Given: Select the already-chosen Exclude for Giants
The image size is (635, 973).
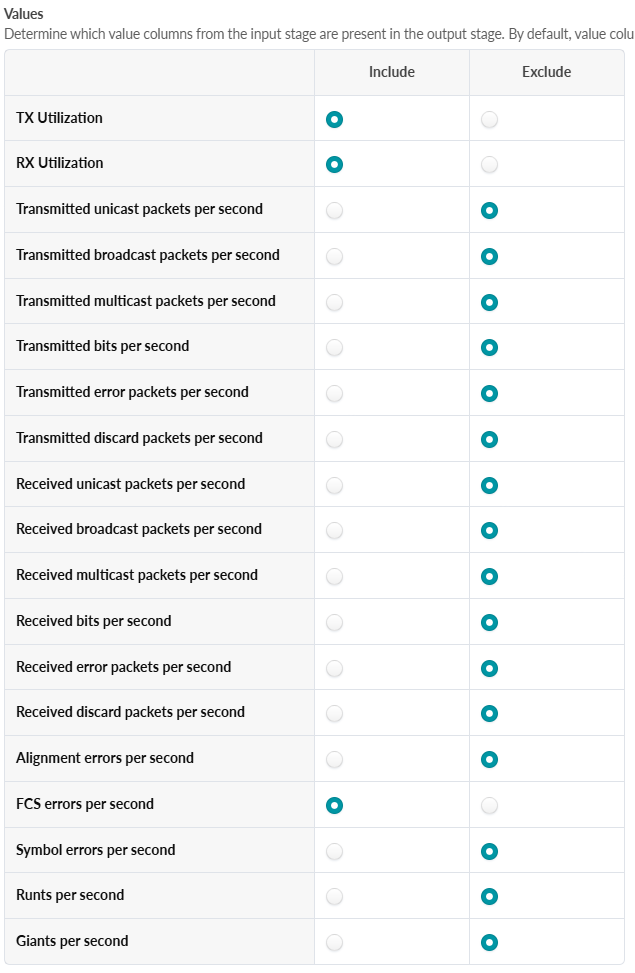Looking at the screenshot, I should pos(489,943).
